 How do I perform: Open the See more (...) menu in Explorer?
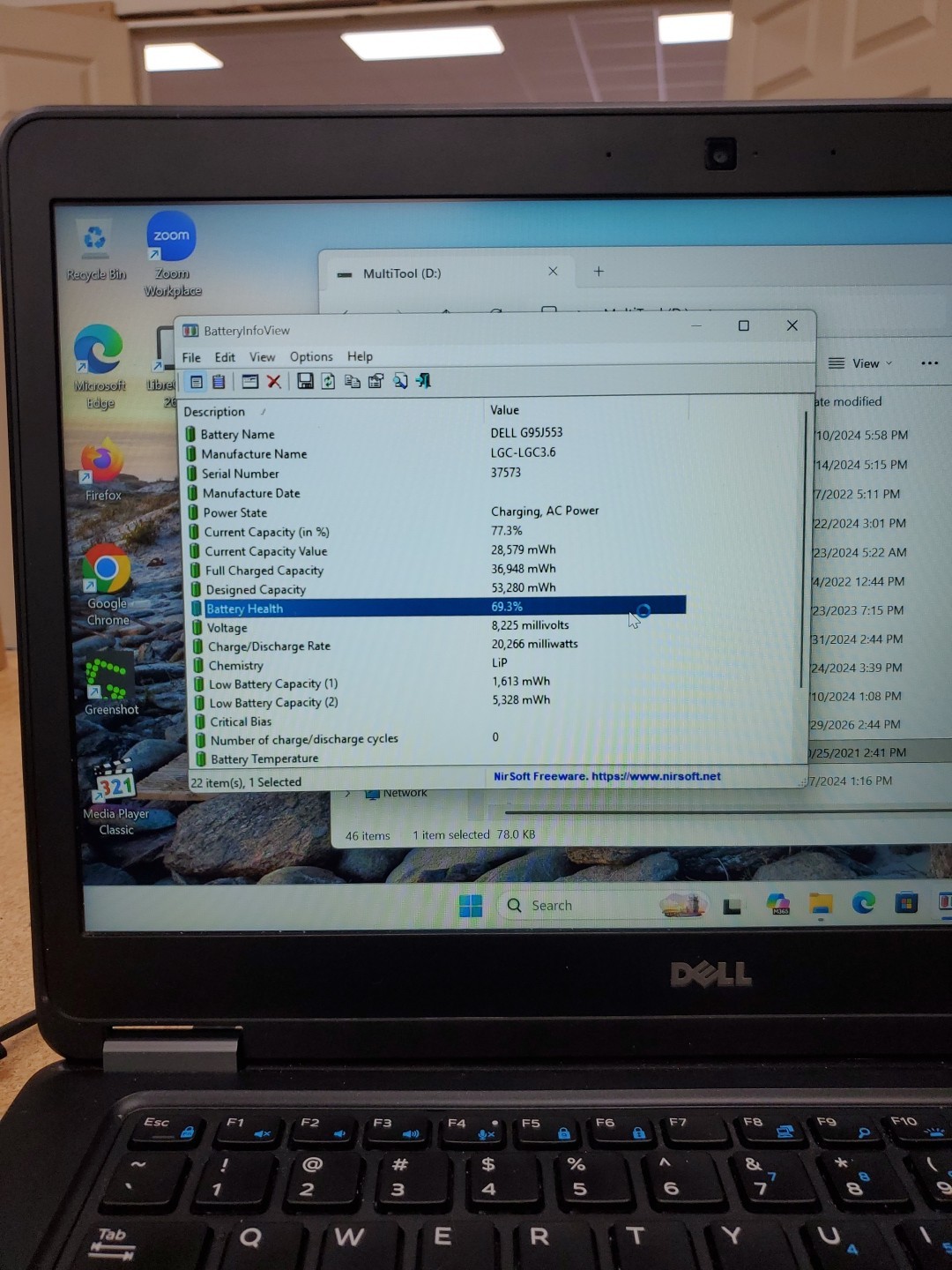[x=929, y=362]
